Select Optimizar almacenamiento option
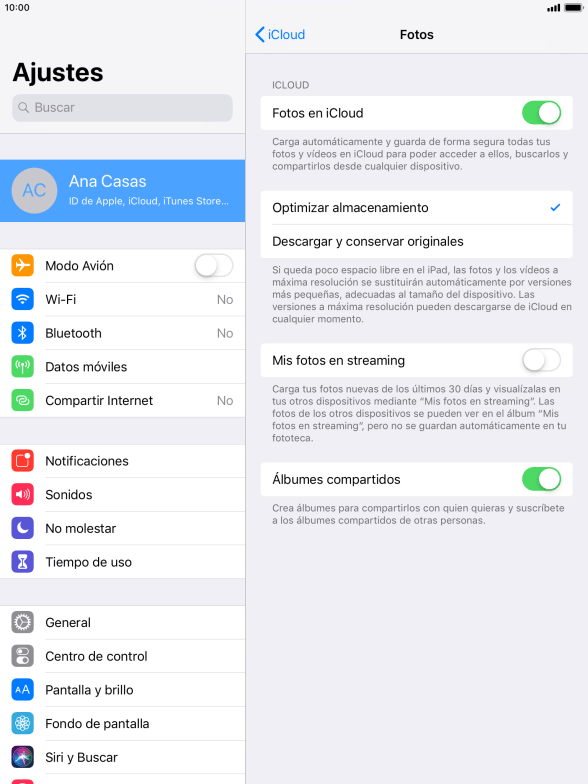 416,208
